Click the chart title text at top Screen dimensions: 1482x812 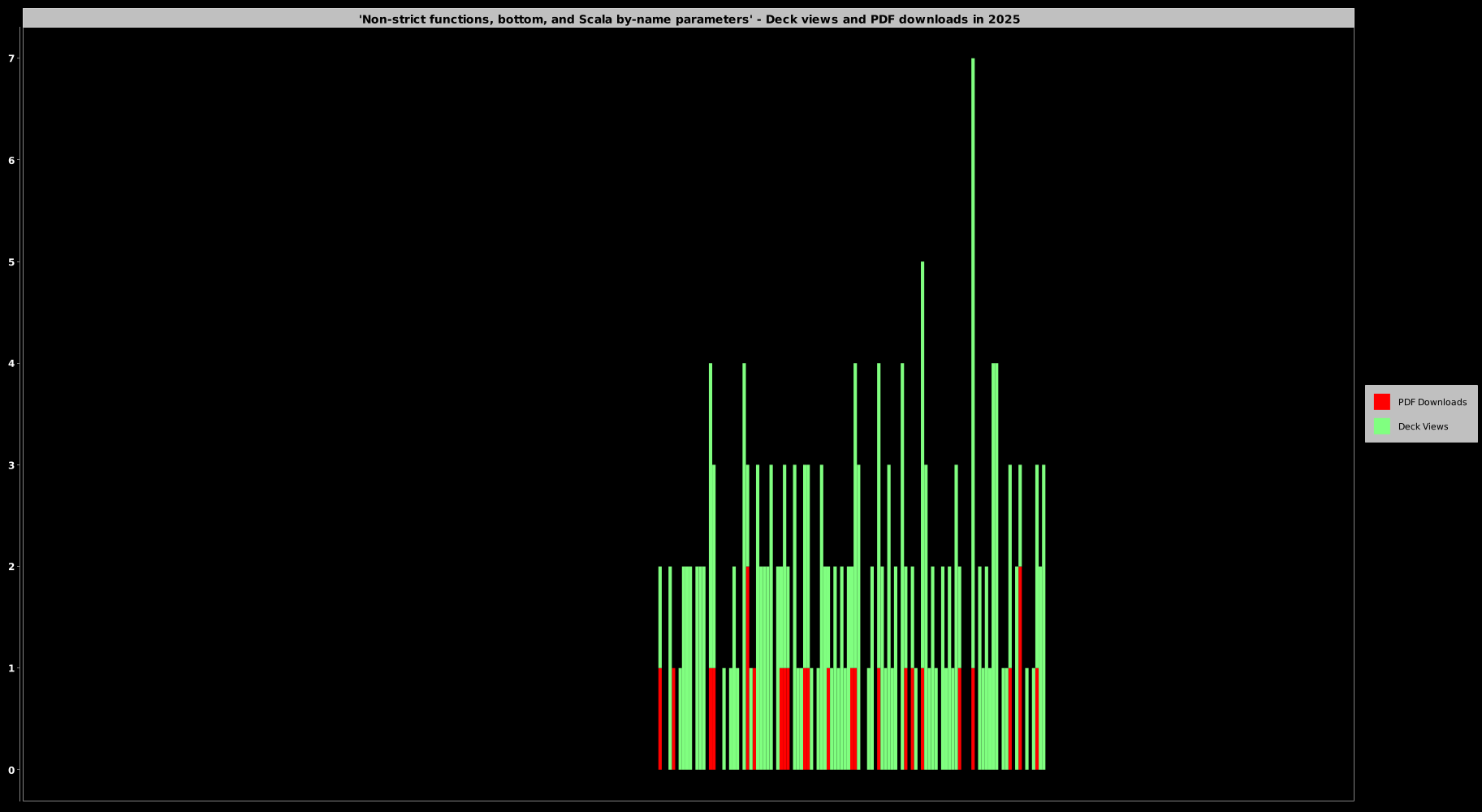(689, 19)
